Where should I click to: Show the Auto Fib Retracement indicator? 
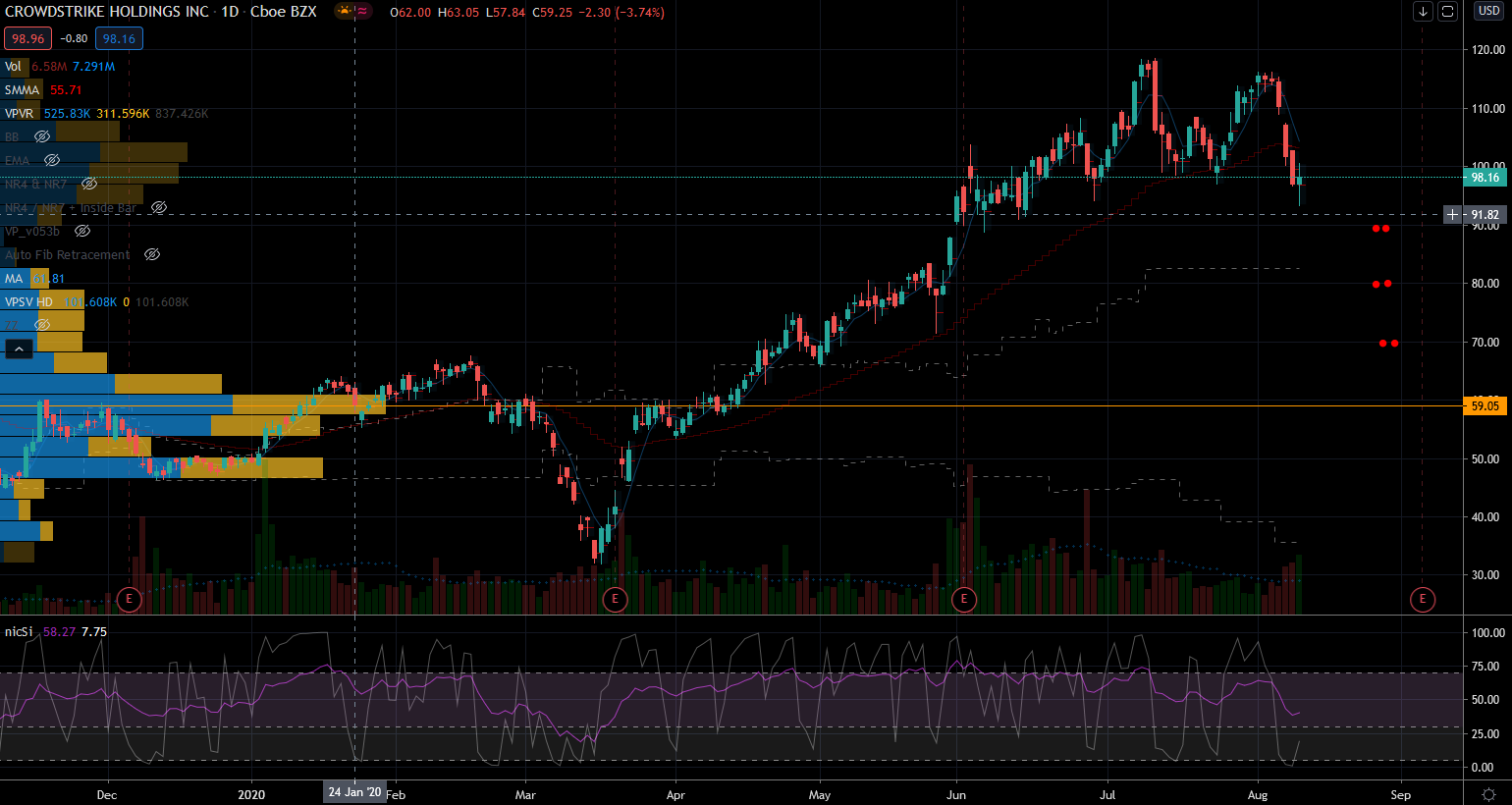(x=152, y=254)
